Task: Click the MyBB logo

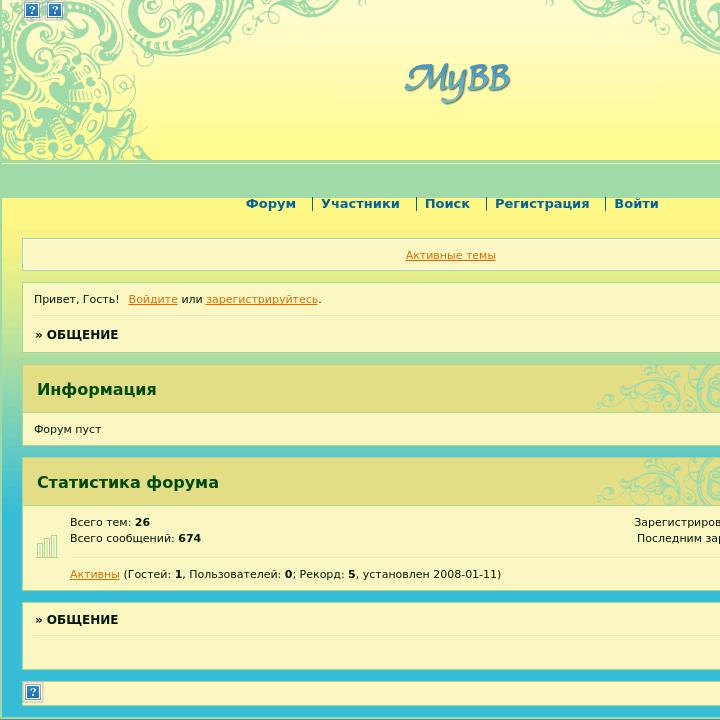Action: (x=457, y=82)
